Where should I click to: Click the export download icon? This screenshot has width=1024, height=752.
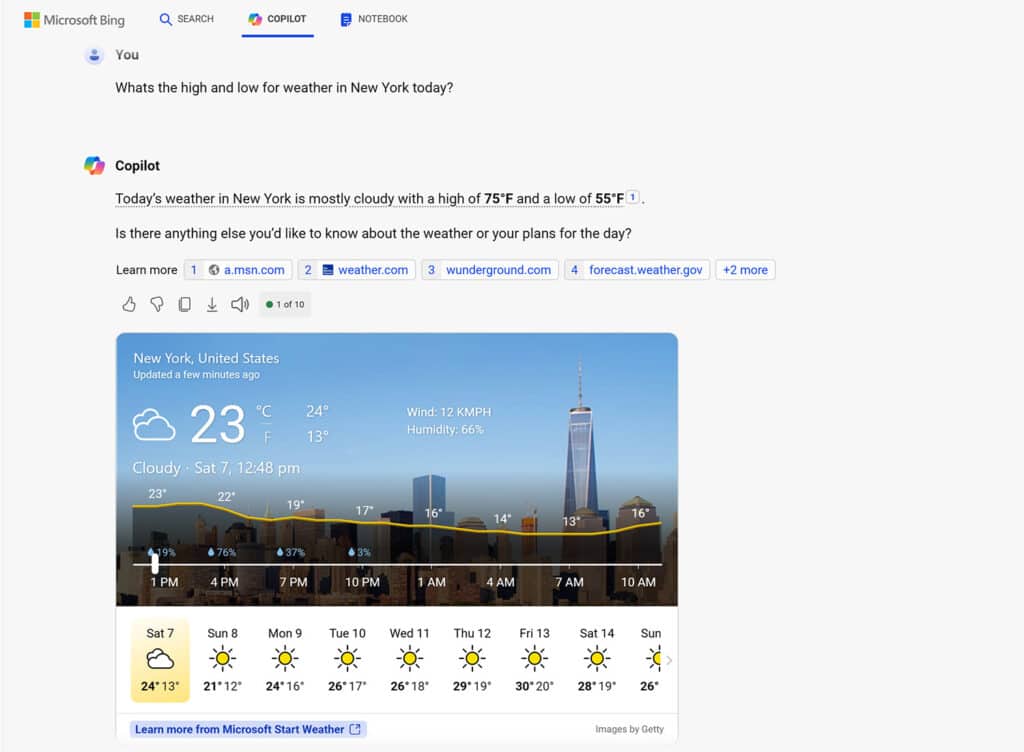tap(212, 304)
